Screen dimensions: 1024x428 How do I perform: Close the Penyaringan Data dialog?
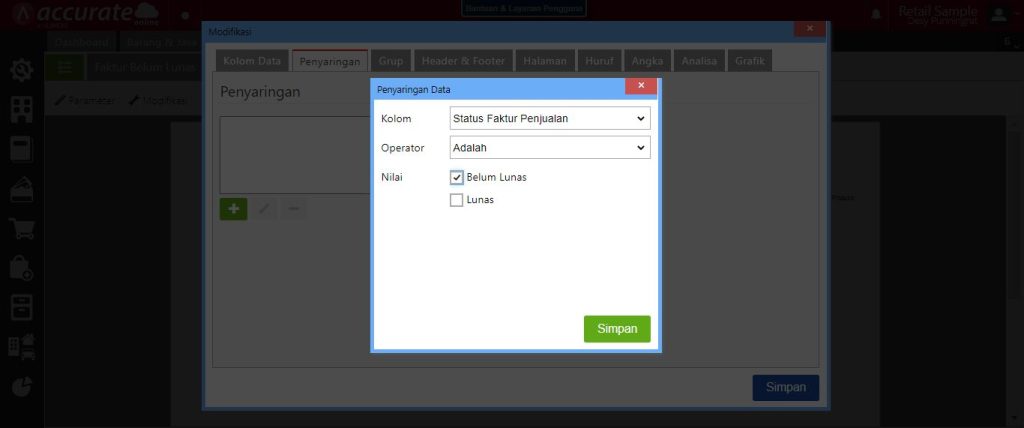[x=641, y=86]
